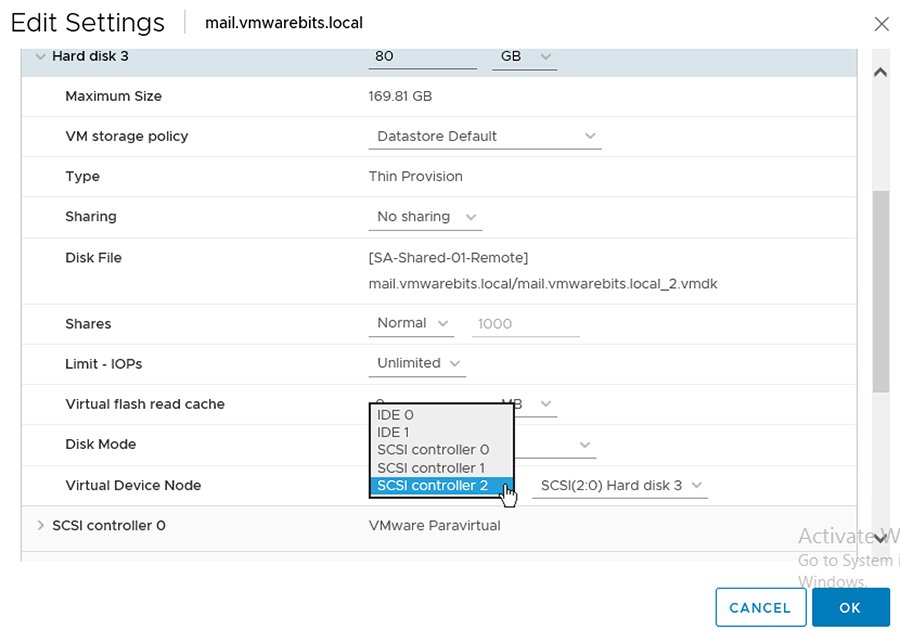
Task: Open the GB unit dropdown for Hard disk 3
Action: 524,57
